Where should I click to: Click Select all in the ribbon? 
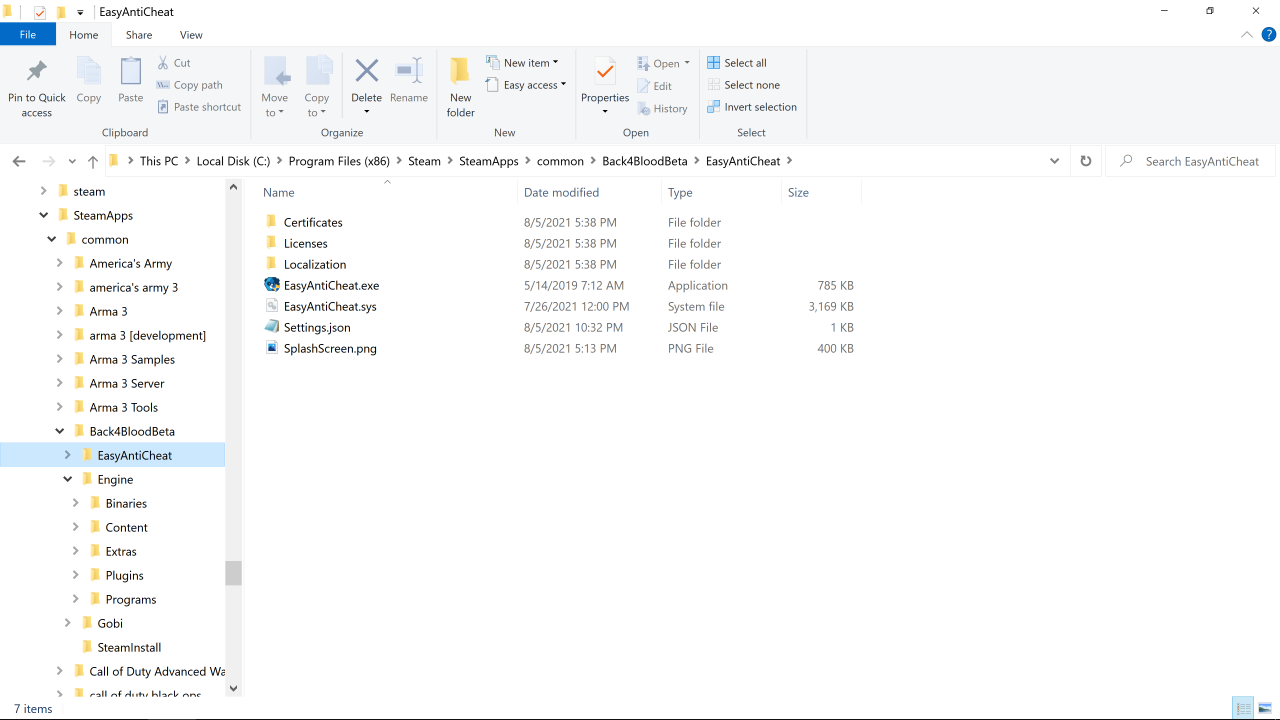tap(737, 63)
